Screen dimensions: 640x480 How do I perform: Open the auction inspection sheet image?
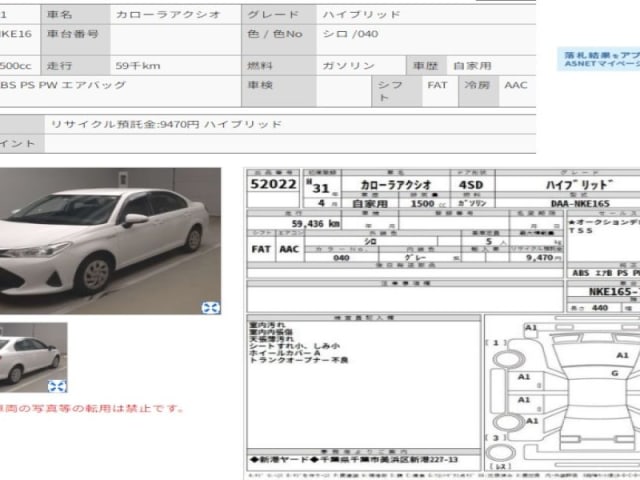click(442, 324)
